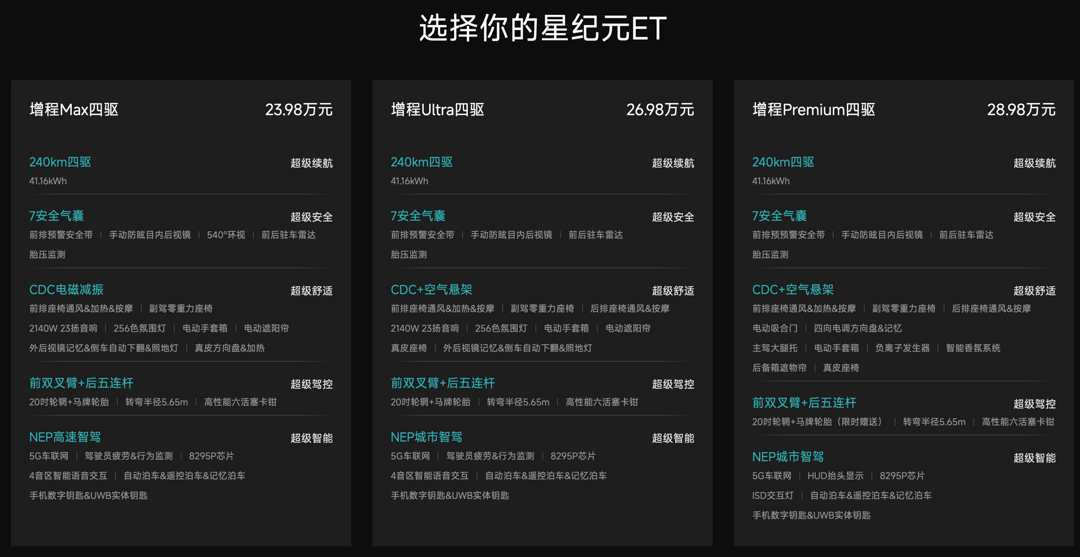Image resolution: width=1080 pixels, height=557 pixels.
Task: Click 自动泊车&遥控泊车&记忆泊车 in the Premium card
Action: pyautogui.click(x=871, y=496)
